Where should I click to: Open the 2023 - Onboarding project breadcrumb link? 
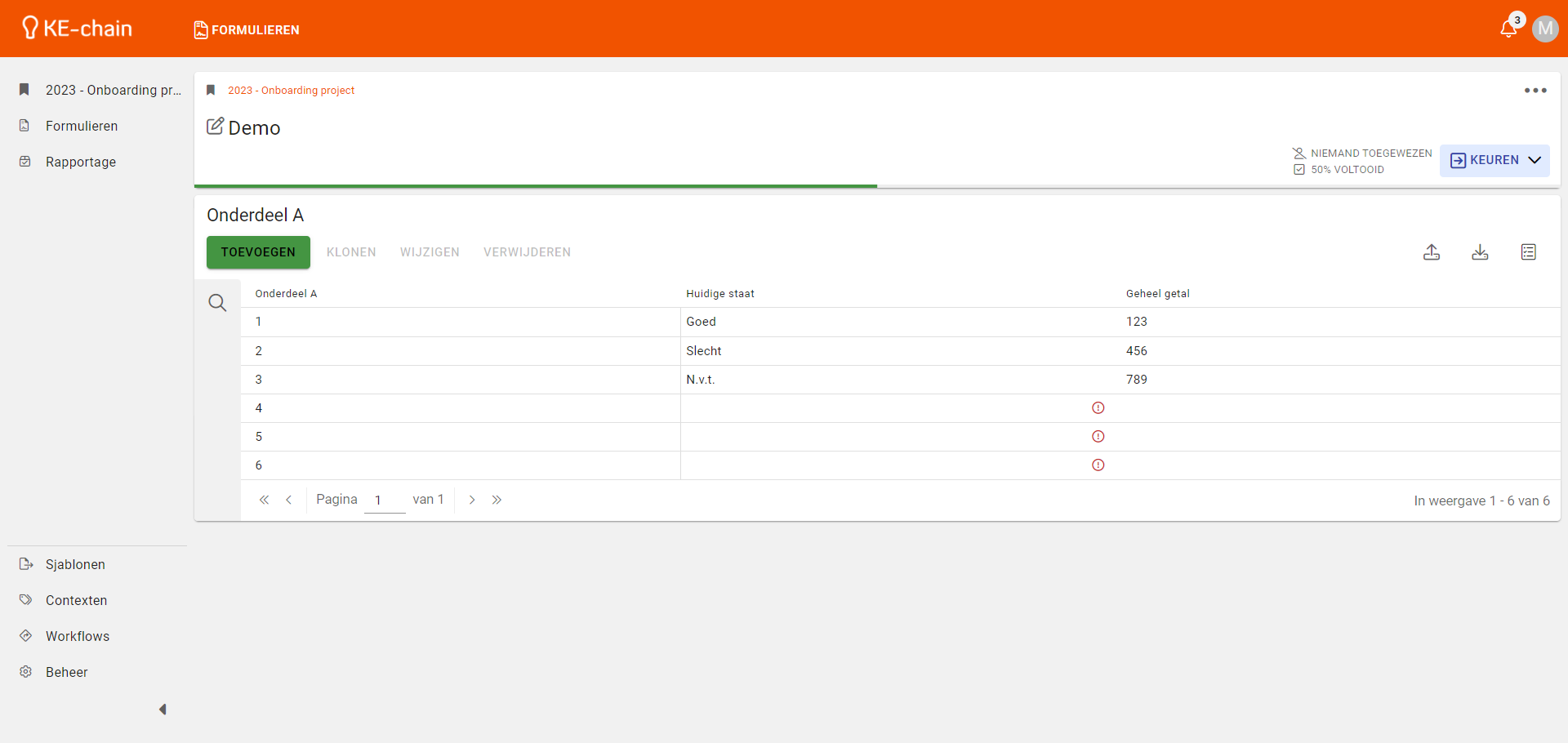coord(291,91)
